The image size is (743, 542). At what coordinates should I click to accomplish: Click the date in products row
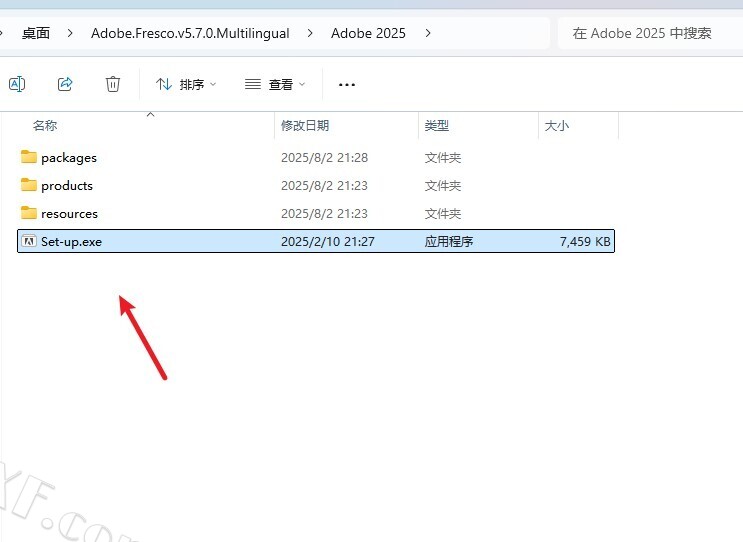click(x=325, y=186)
